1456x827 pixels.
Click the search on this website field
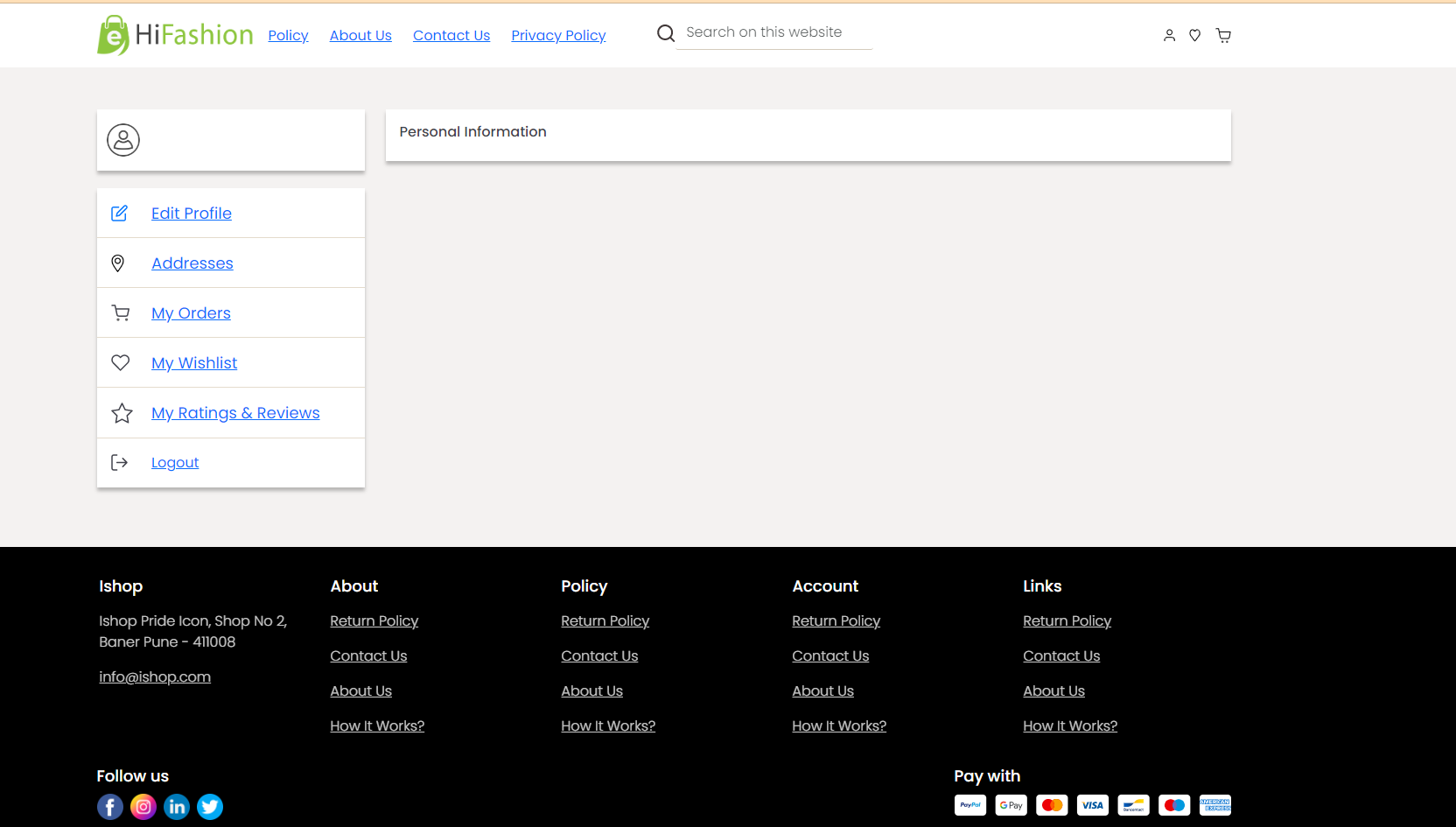pyautogui.click(x=774, y=32)
